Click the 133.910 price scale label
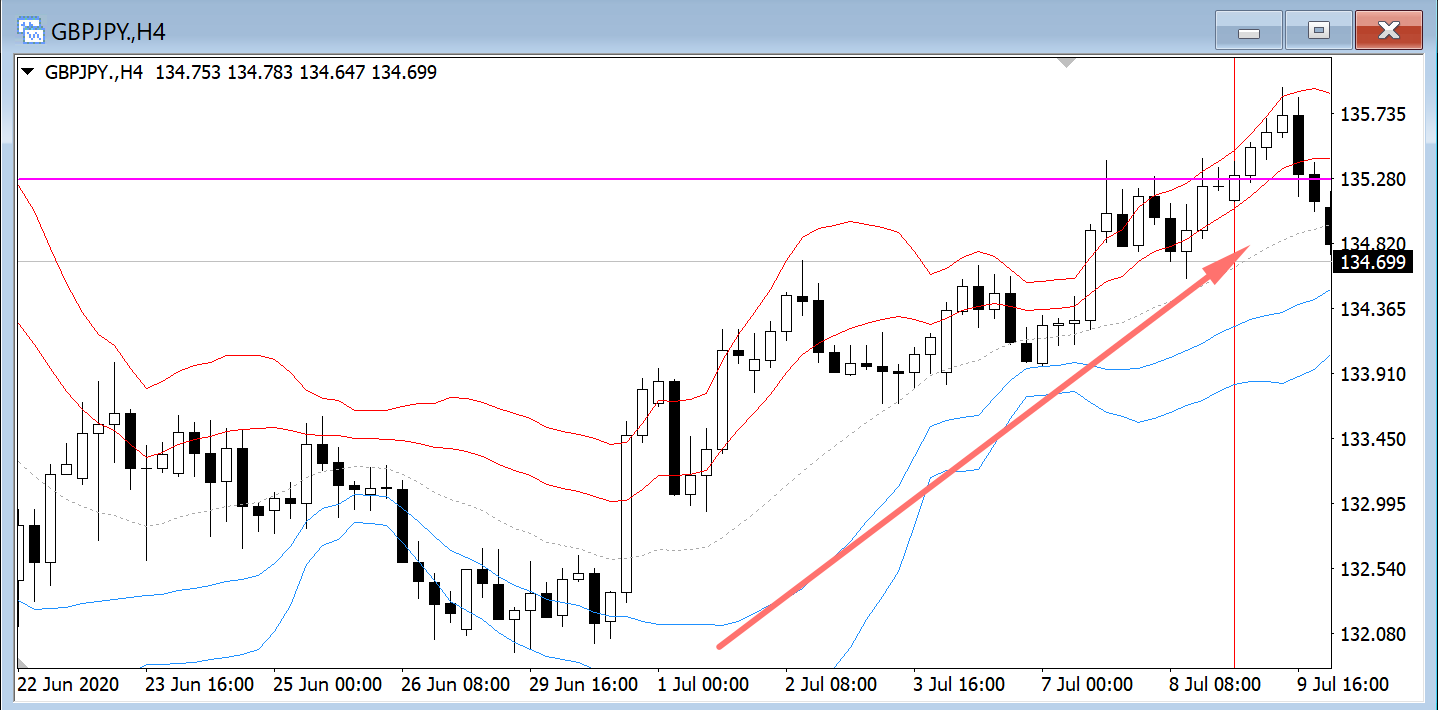 [1372, 374]
